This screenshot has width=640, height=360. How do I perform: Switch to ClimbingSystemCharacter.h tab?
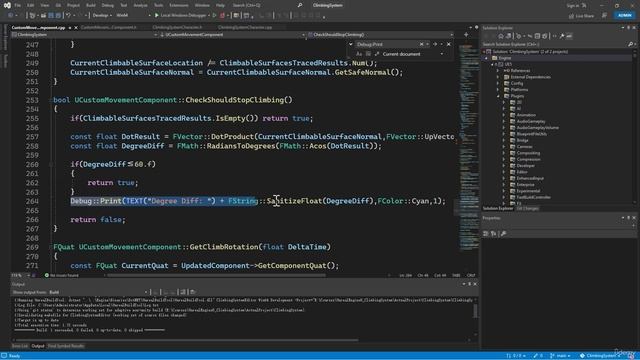(x=177, y=27)
